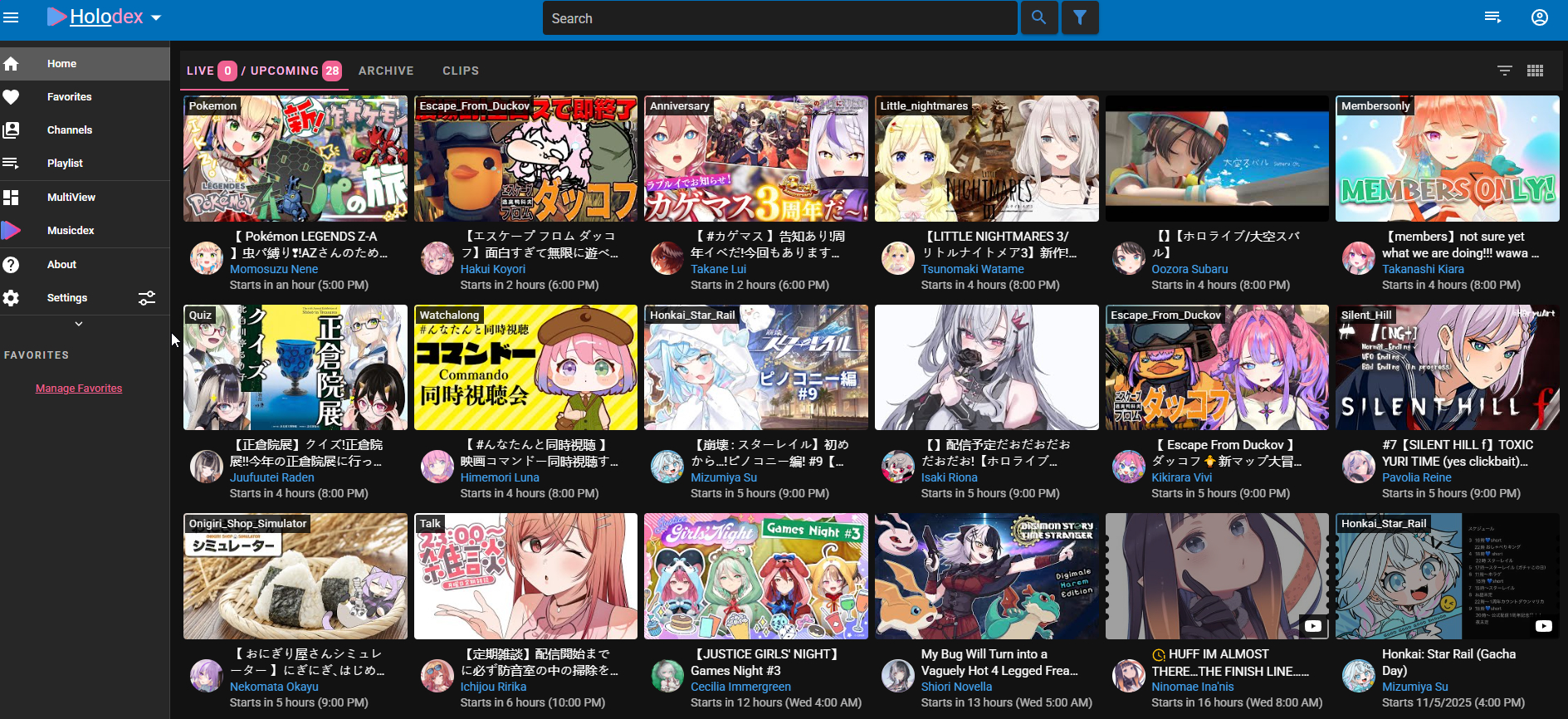The width and height of the screenshot is (1568, 719).
Task: Click the YouTube icon on Honkai Gacha Day thumbnail
Action: click(x=1544, y=626)
